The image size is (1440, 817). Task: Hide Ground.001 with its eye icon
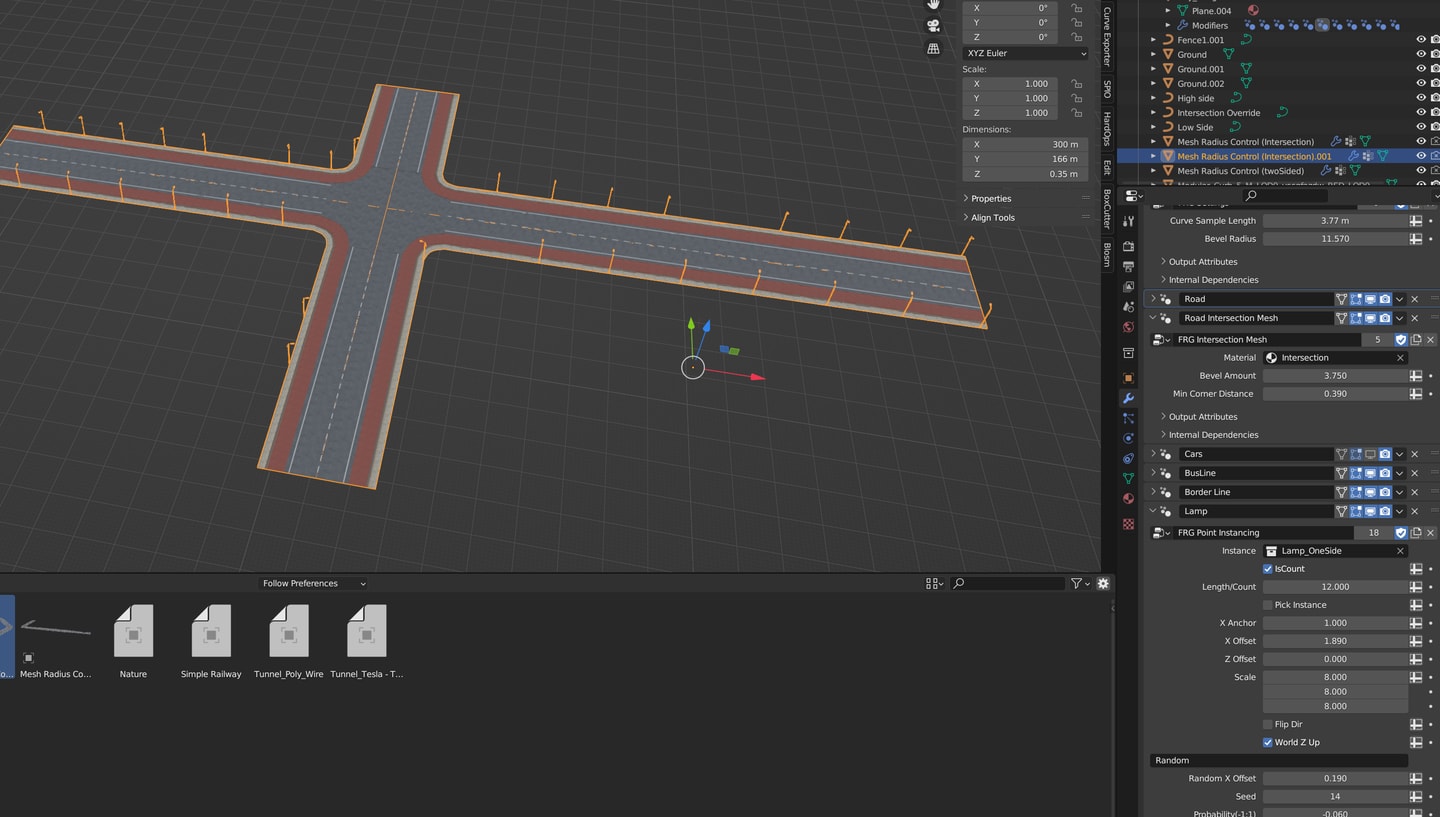1421,69
